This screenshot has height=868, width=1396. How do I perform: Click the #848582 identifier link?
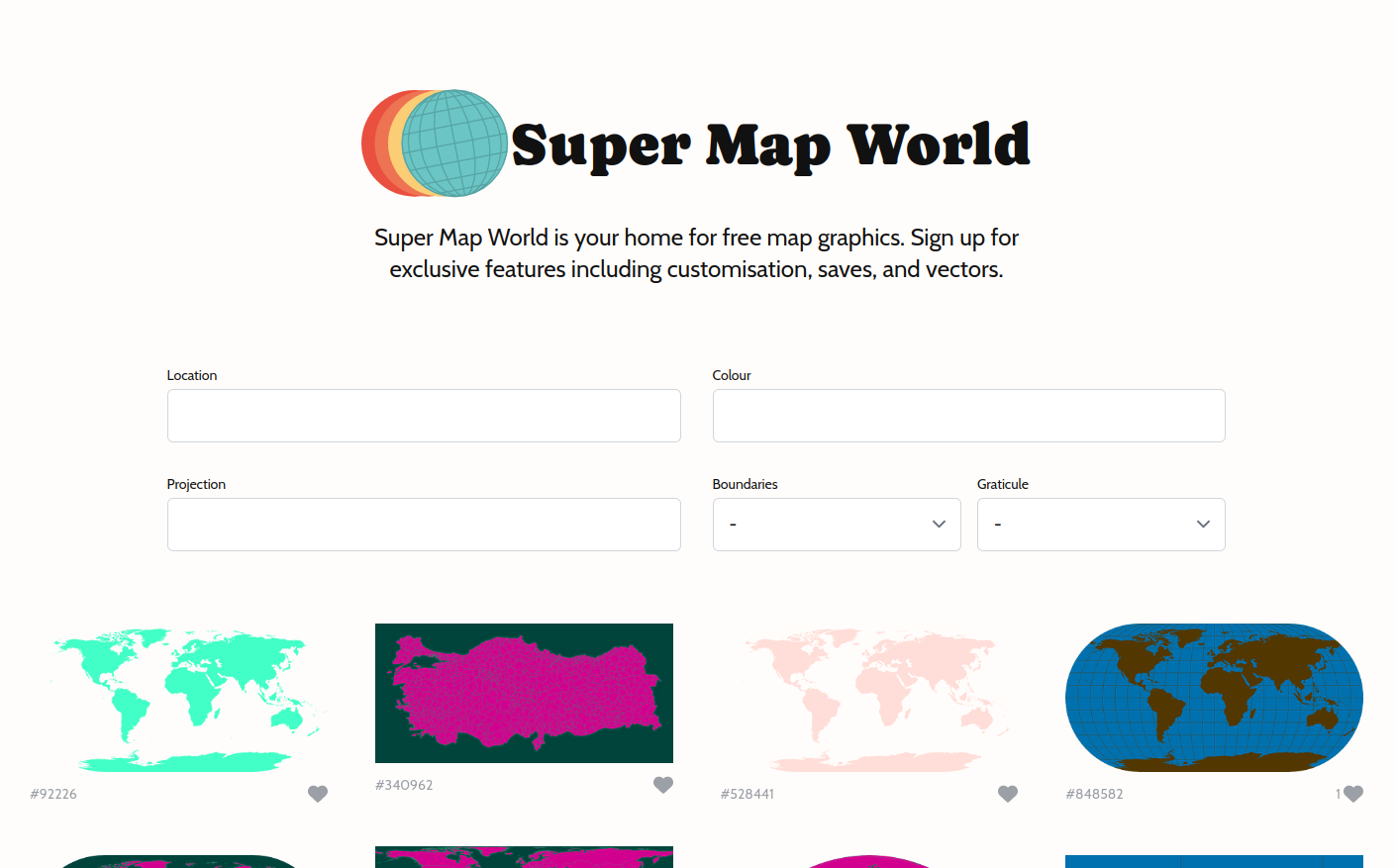pyautogui.click(x=1094, y=793)
